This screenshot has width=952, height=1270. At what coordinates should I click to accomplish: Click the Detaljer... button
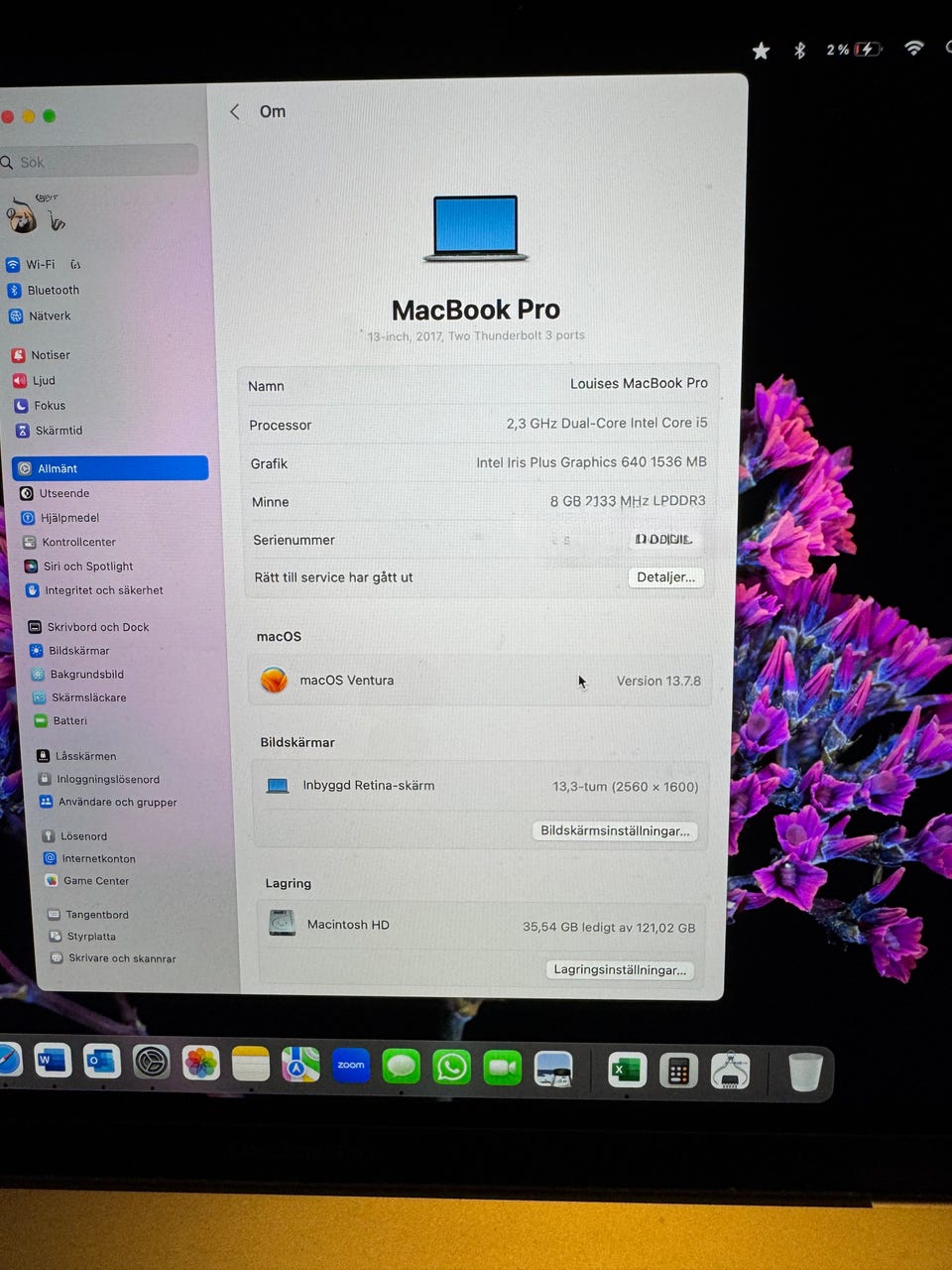click(665, 577)
